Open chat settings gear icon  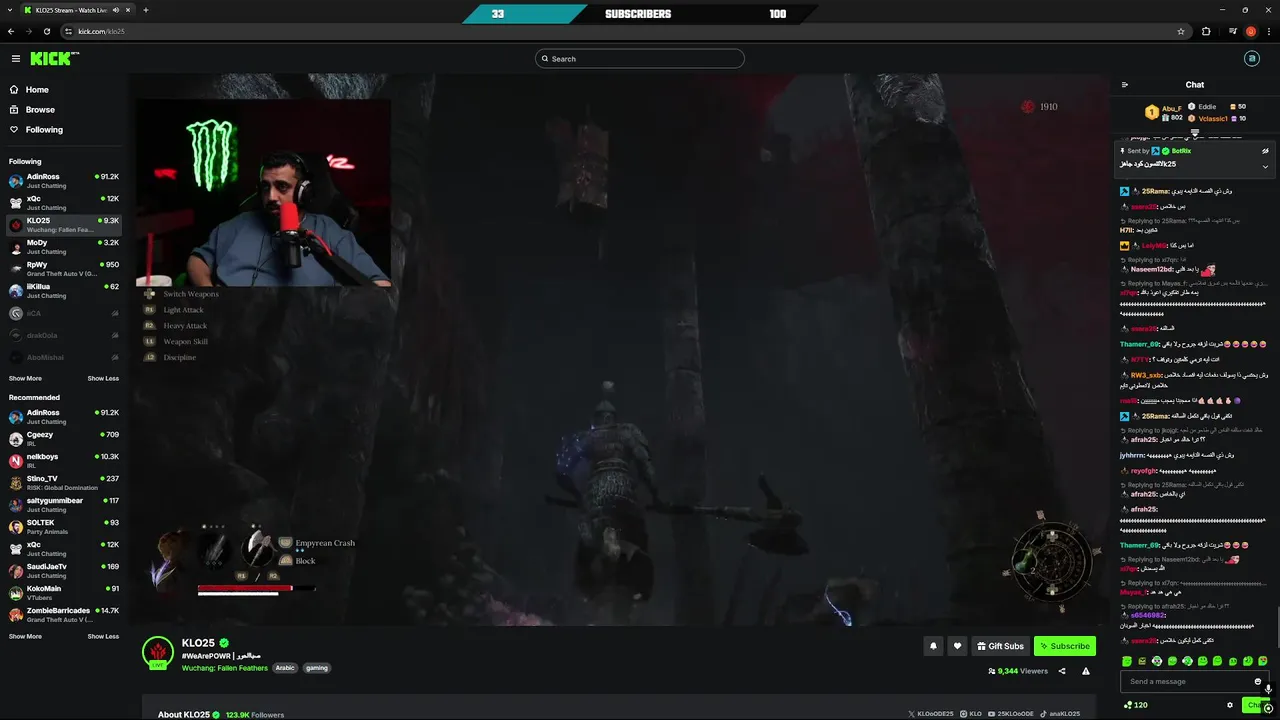click(1230, 705)
